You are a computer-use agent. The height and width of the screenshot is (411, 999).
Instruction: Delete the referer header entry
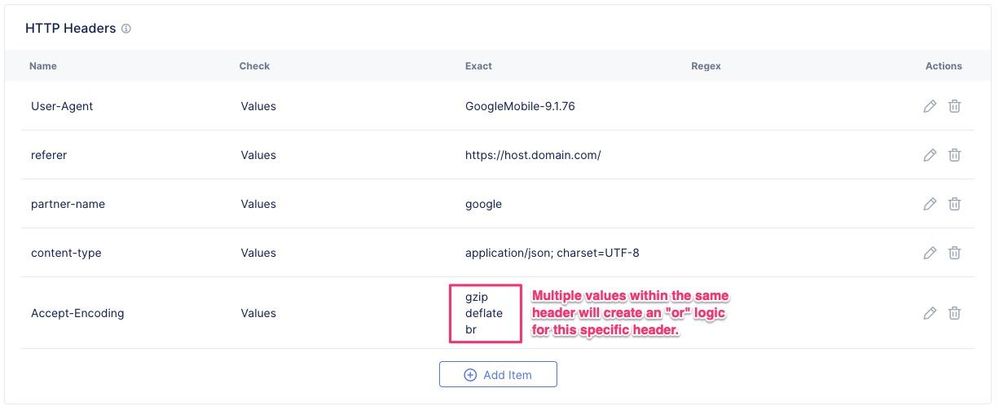pyautogui.click(x=954, y=155)
